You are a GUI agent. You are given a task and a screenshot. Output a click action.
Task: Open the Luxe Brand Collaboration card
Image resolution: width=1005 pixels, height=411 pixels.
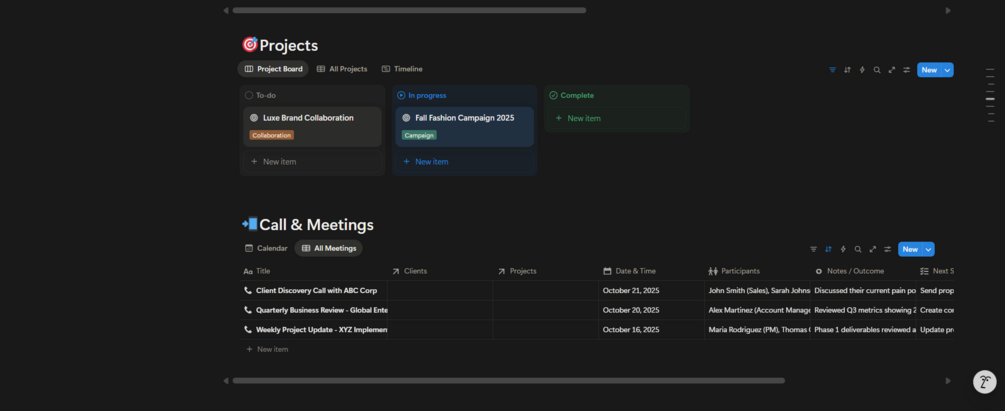308,118
